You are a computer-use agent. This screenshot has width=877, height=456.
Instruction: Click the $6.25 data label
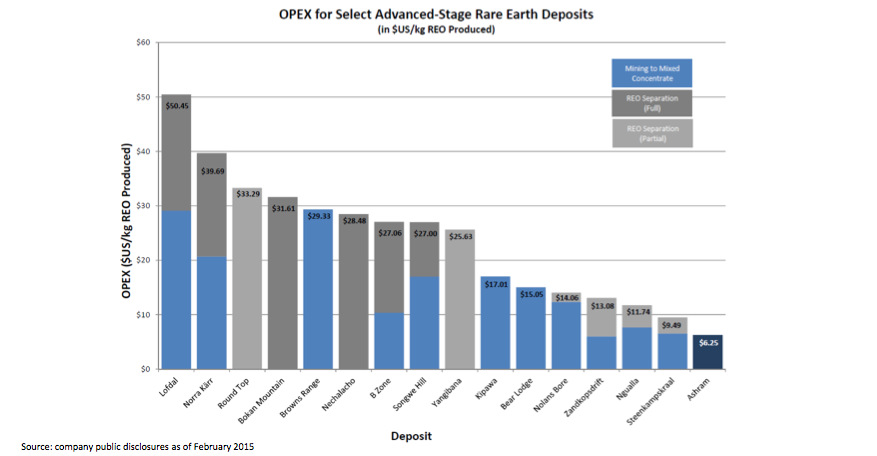tap(707, 343)
